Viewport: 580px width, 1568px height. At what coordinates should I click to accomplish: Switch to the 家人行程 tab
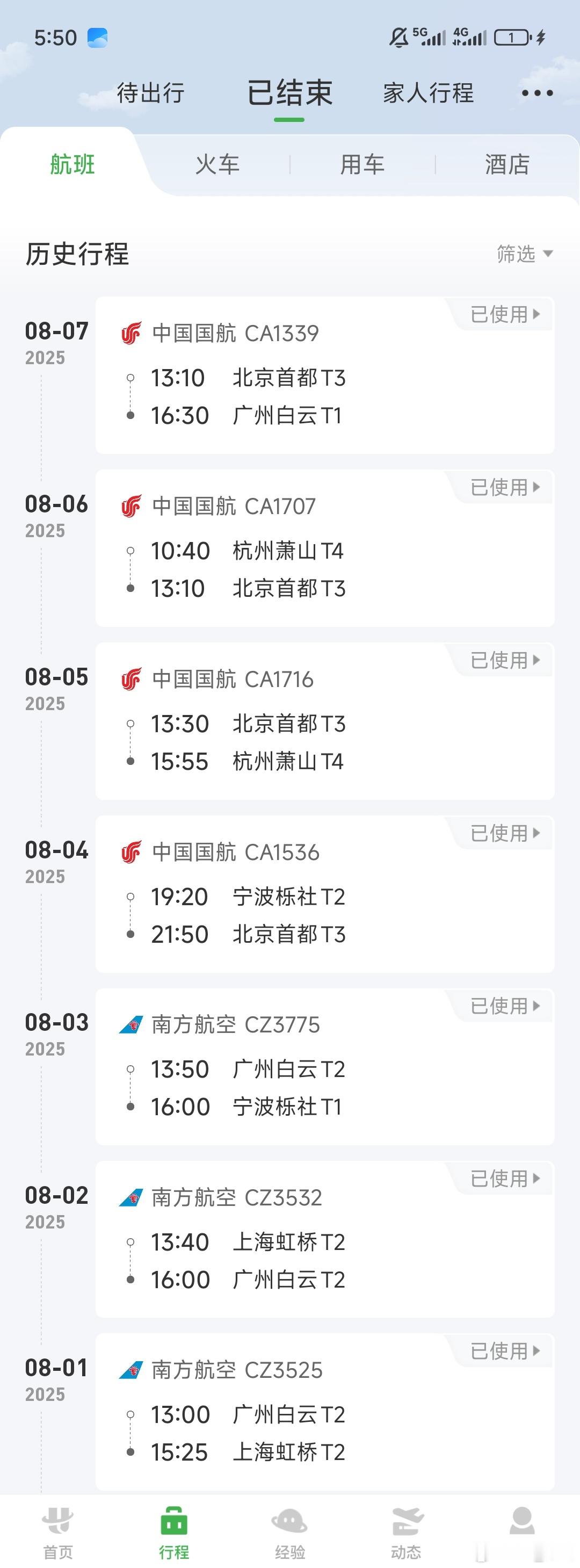pos(429,93)
